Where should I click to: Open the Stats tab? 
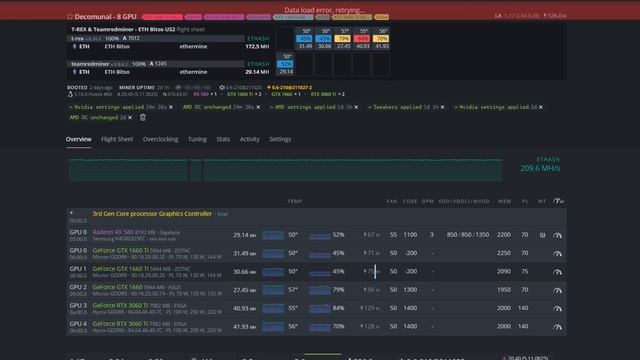(223, 139)
